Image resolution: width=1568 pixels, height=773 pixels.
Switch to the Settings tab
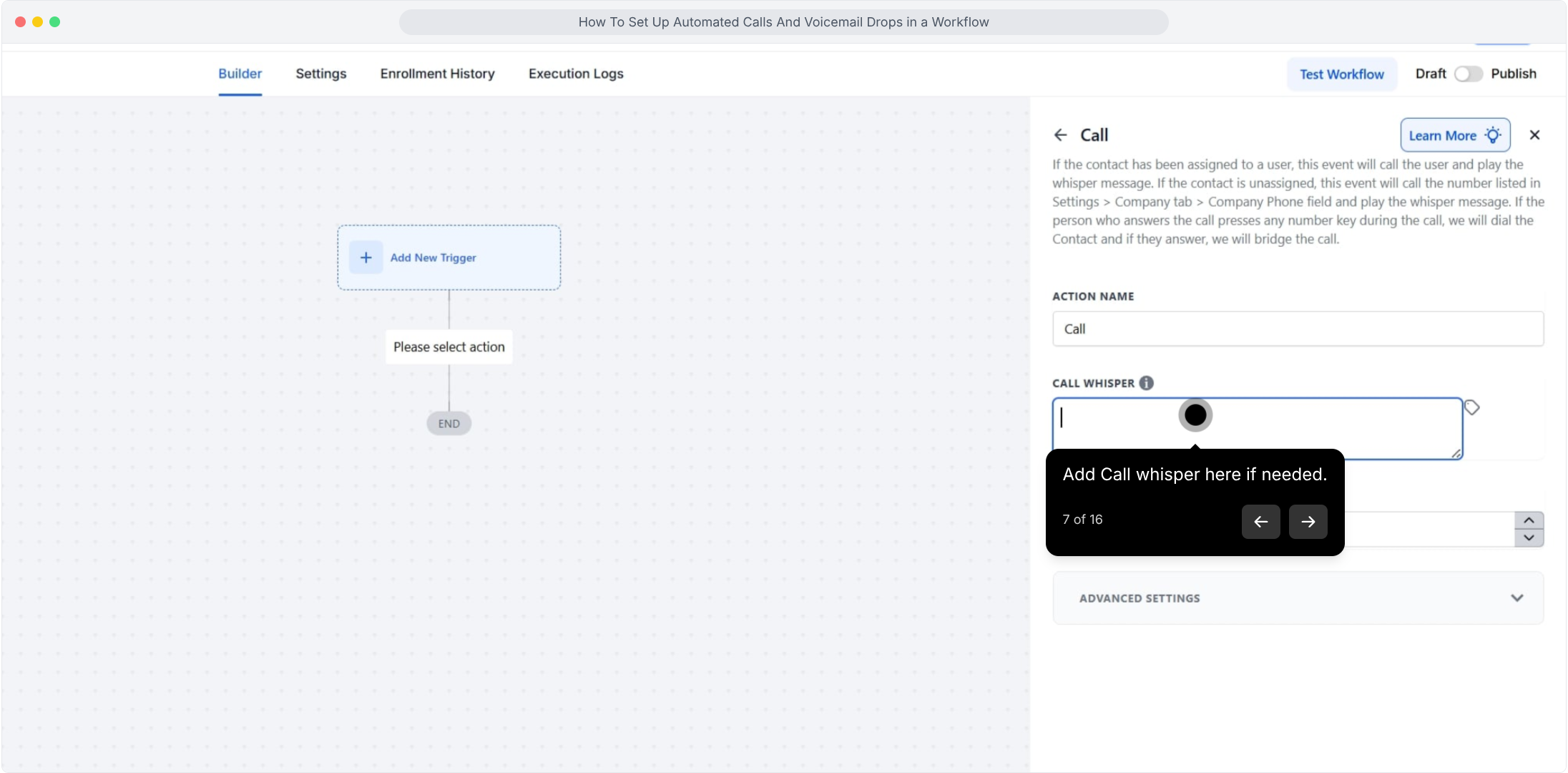coord(320,74)
